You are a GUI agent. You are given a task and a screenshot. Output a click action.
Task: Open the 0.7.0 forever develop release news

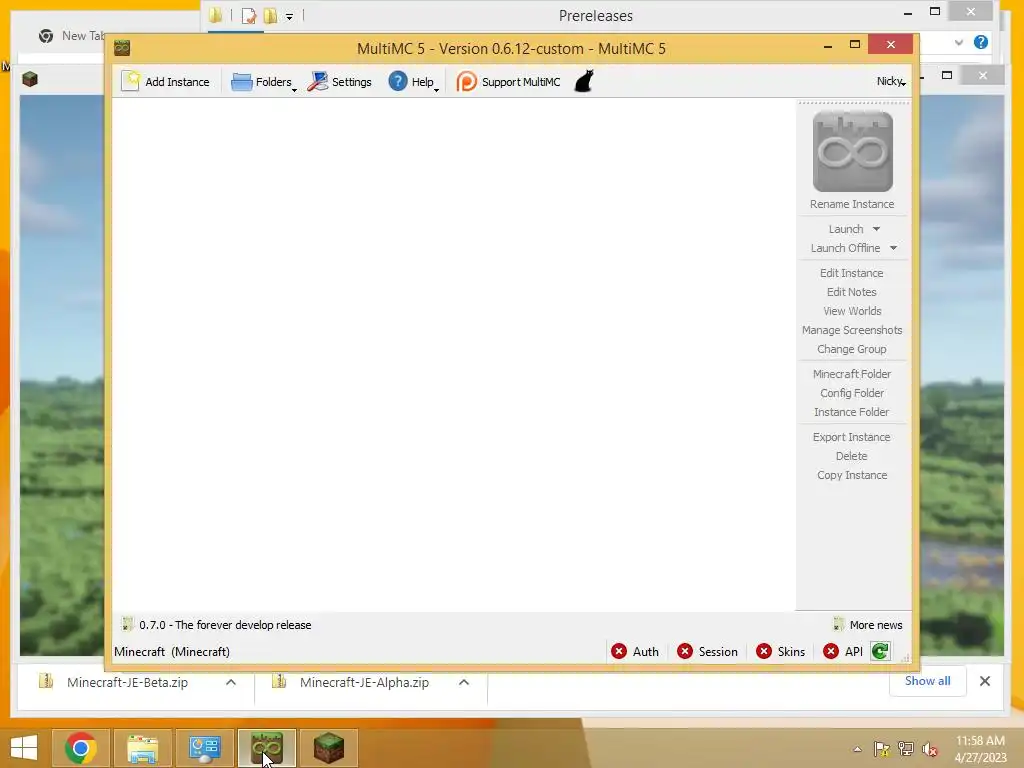[217, 625]
